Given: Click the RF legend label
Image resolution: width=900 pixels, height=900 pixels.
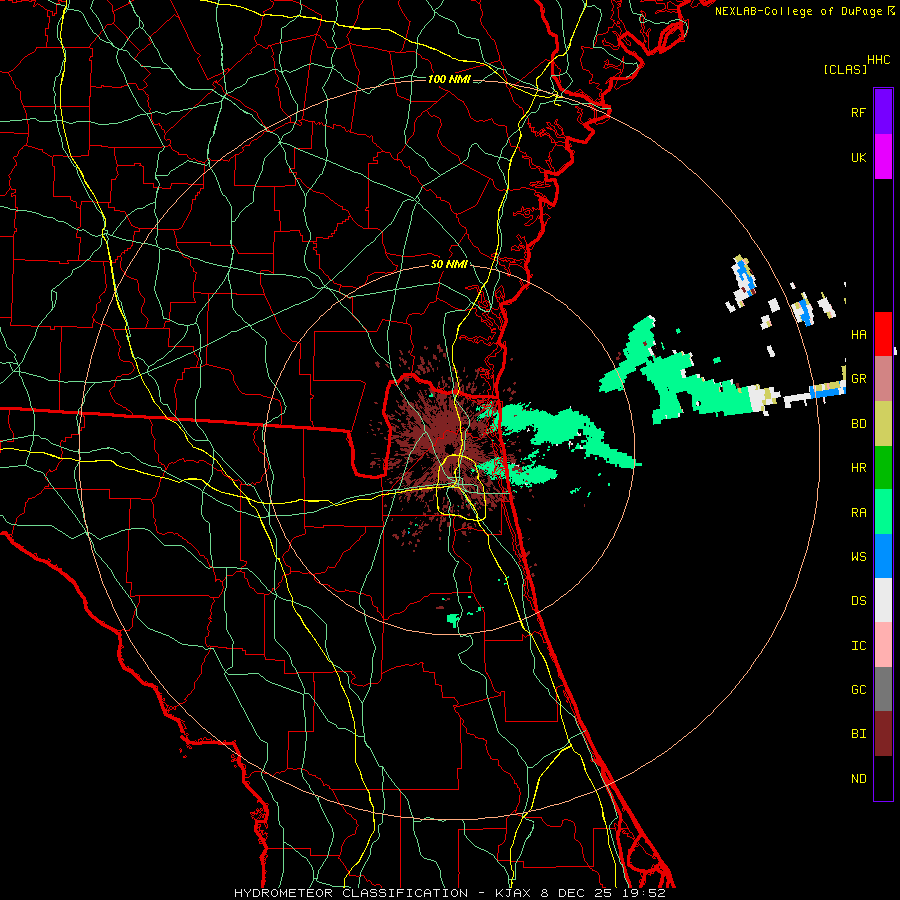Looking at the screenshot, I should 858,112.
